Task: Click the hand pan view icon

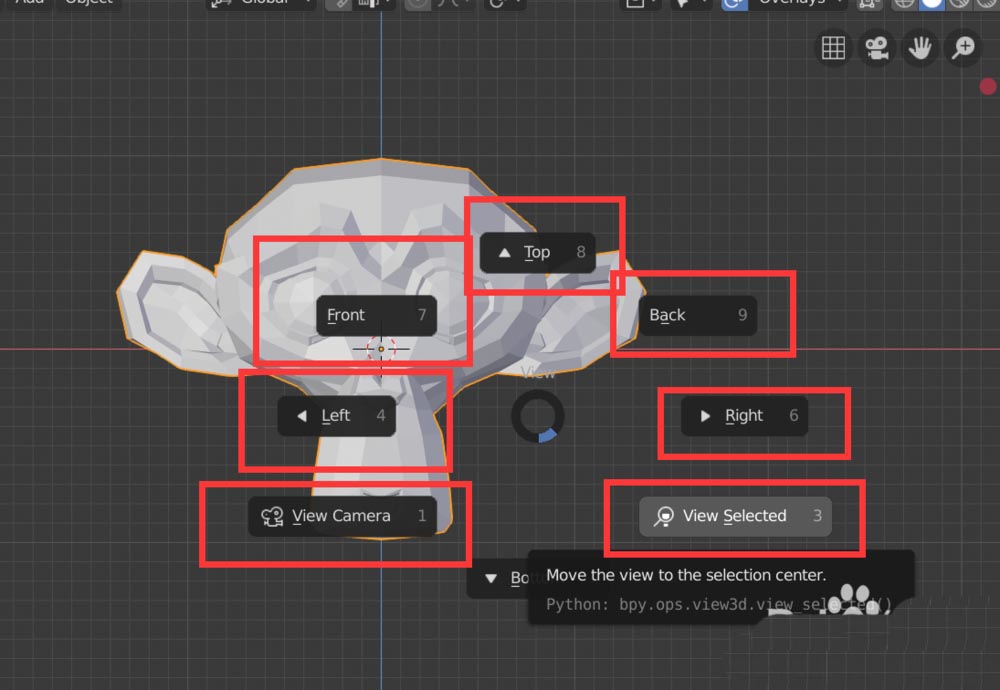Action: (x=920, y=48)
